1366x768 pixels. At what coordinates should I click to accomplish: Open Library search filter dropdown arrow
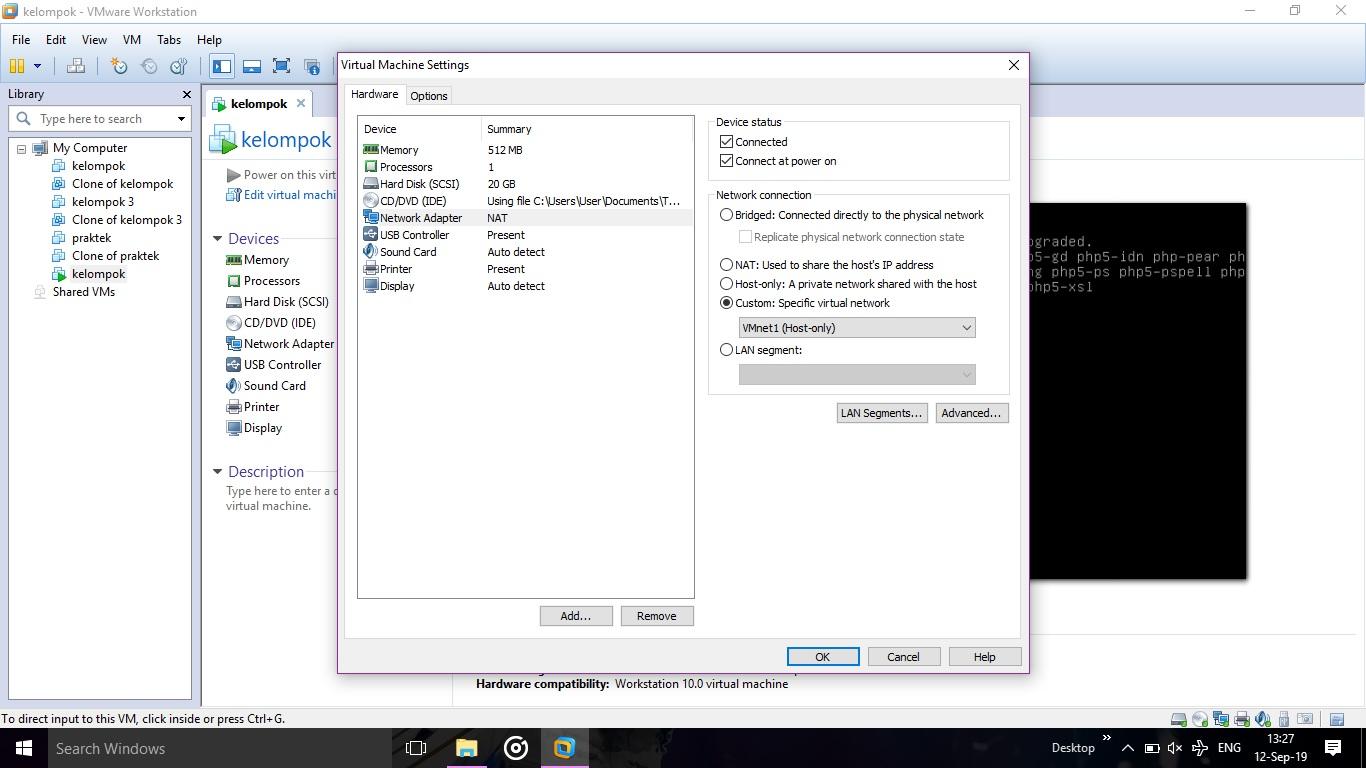[181, 119]
